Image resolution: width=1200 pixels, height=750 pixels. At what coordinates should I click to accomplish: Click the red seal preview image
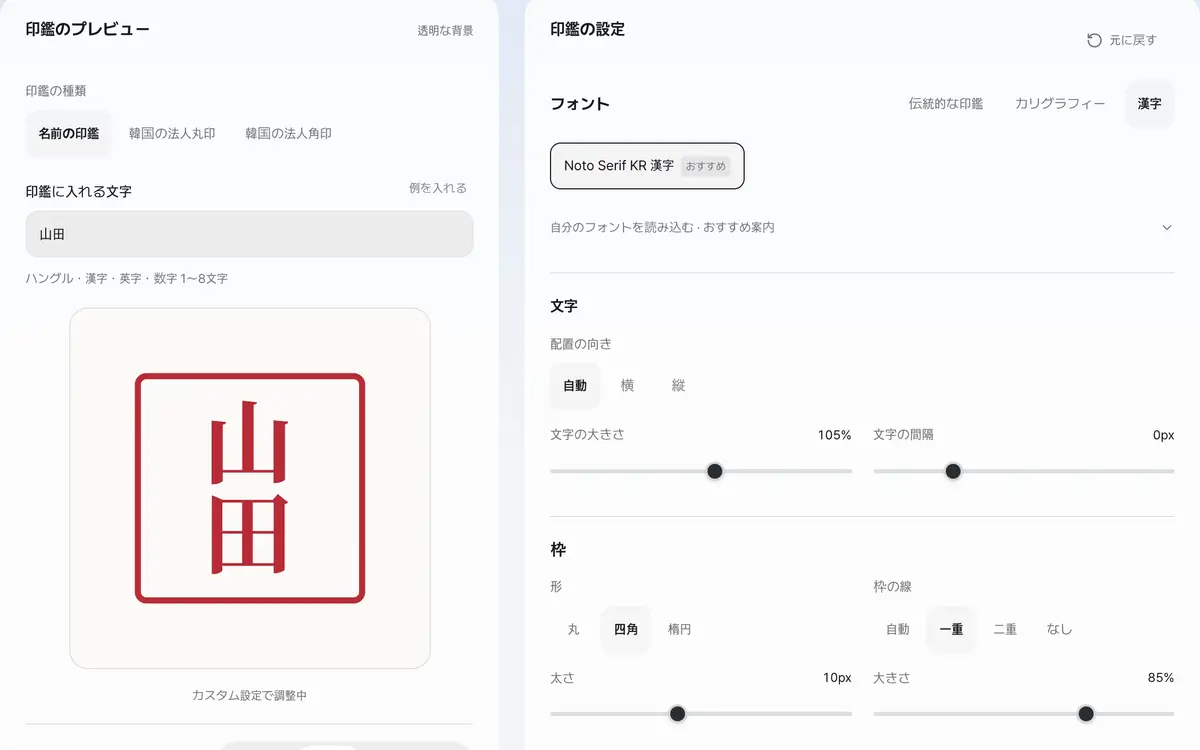click(x=250, y=488)
